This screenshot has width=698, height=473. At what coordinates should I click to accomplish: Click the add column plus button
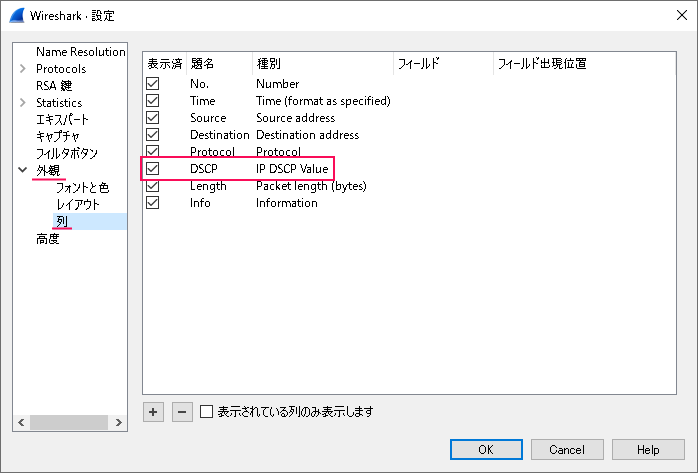pyautogui.click(x=153, y=412)
